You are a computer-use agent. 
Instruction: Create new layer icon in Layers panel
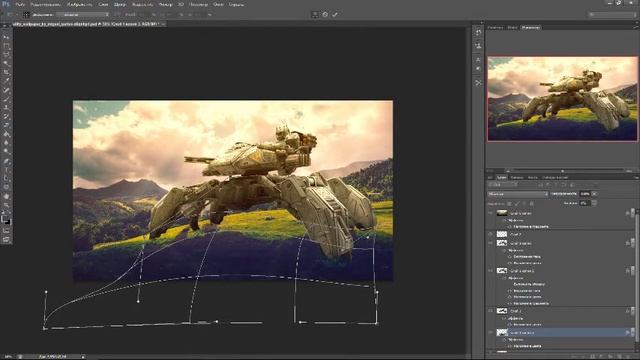(x=620, y=356)
